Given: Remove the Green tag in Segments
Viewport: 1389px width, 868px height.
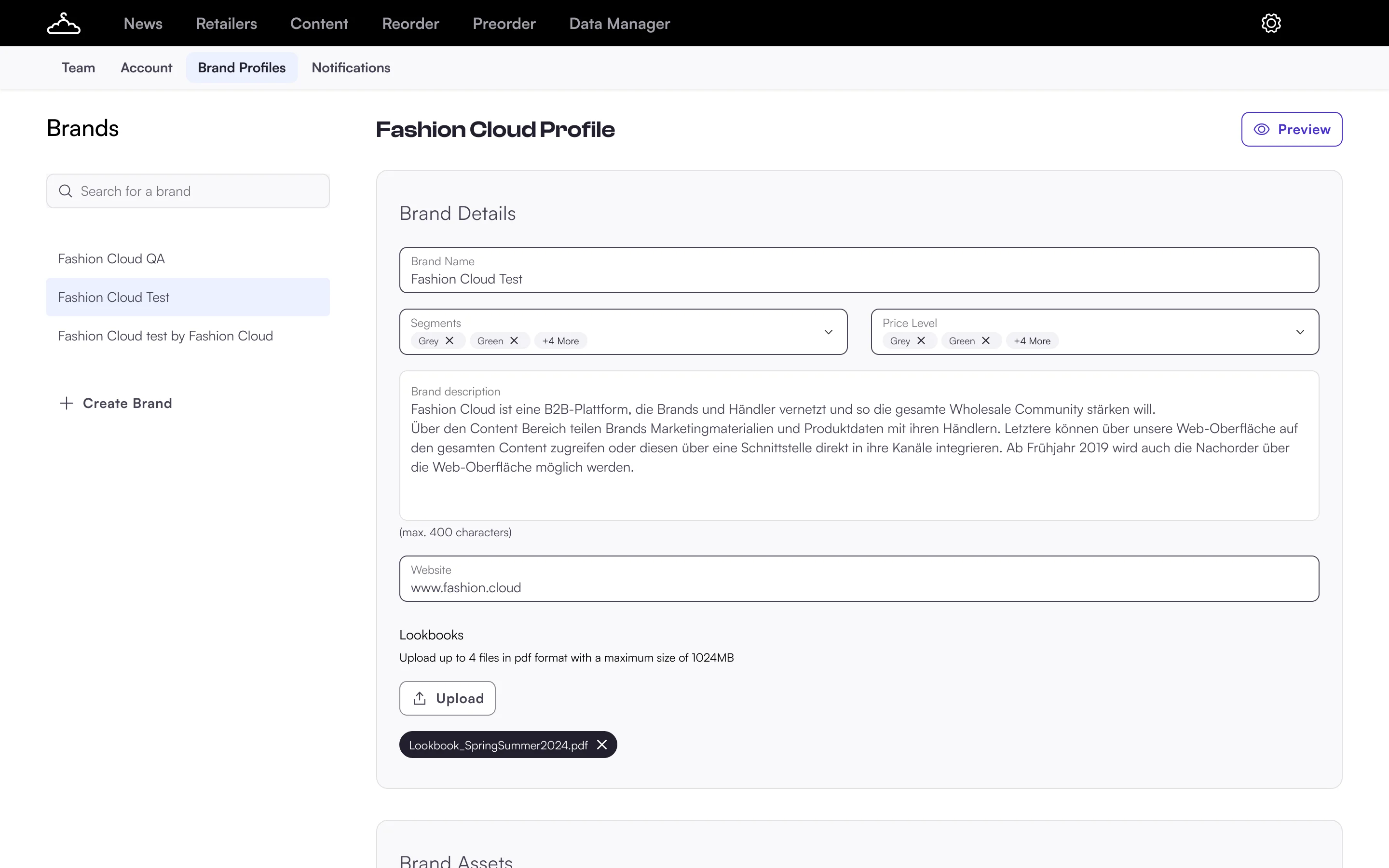Looking at the screenshot, I should click(514, 341).
